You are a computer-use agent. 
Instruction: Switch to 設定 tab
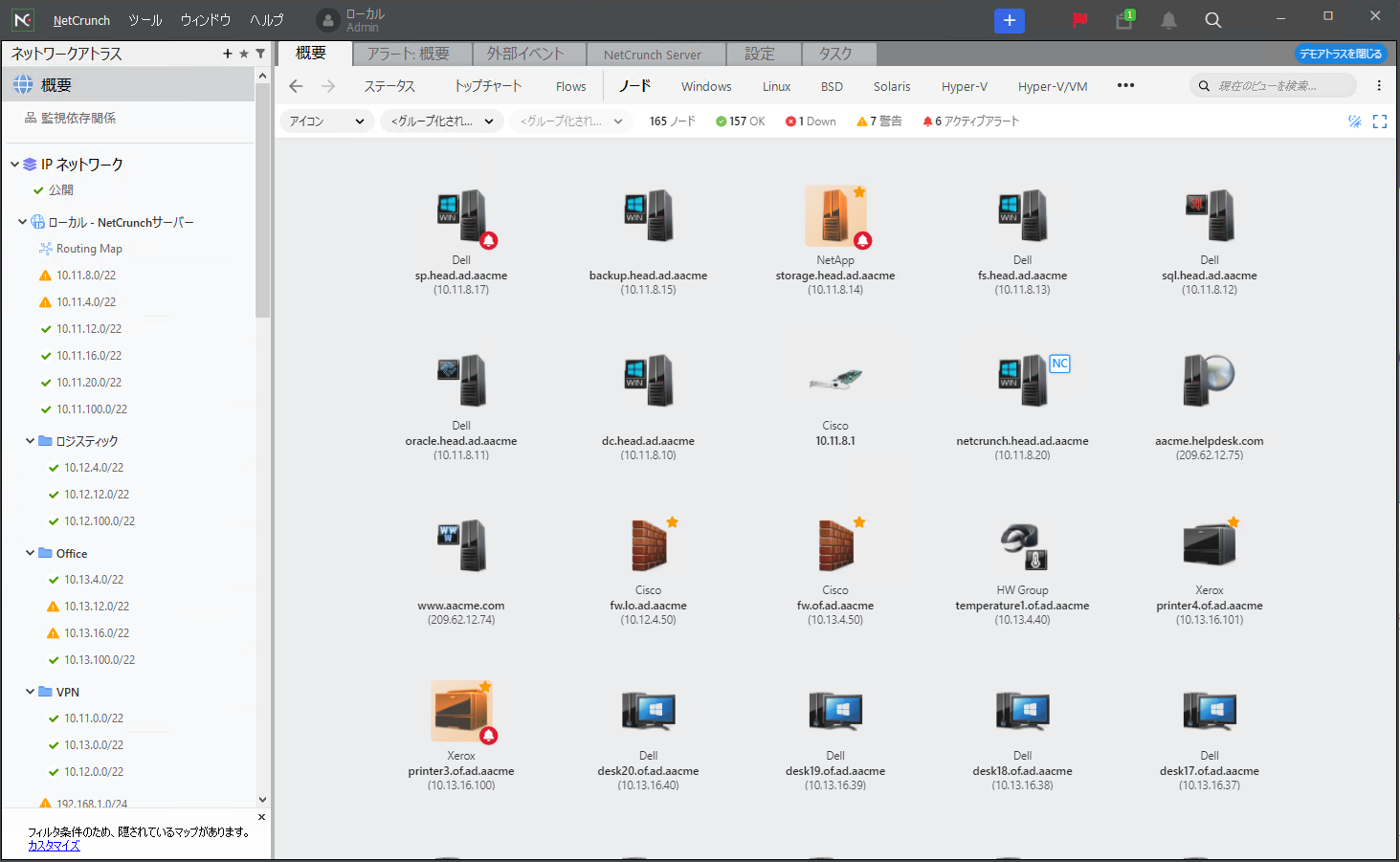tap(764, 55)
